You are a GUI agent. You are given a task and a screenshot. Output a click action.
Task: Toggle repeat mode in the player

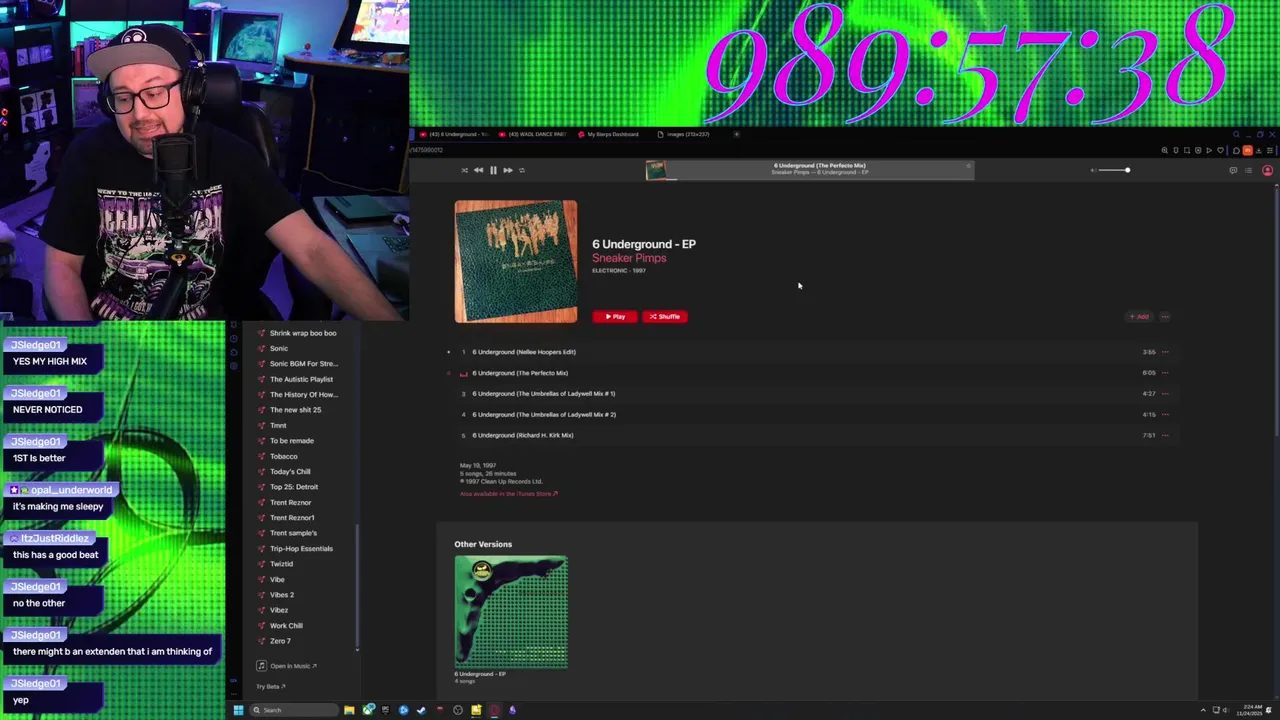click(522, 170)
